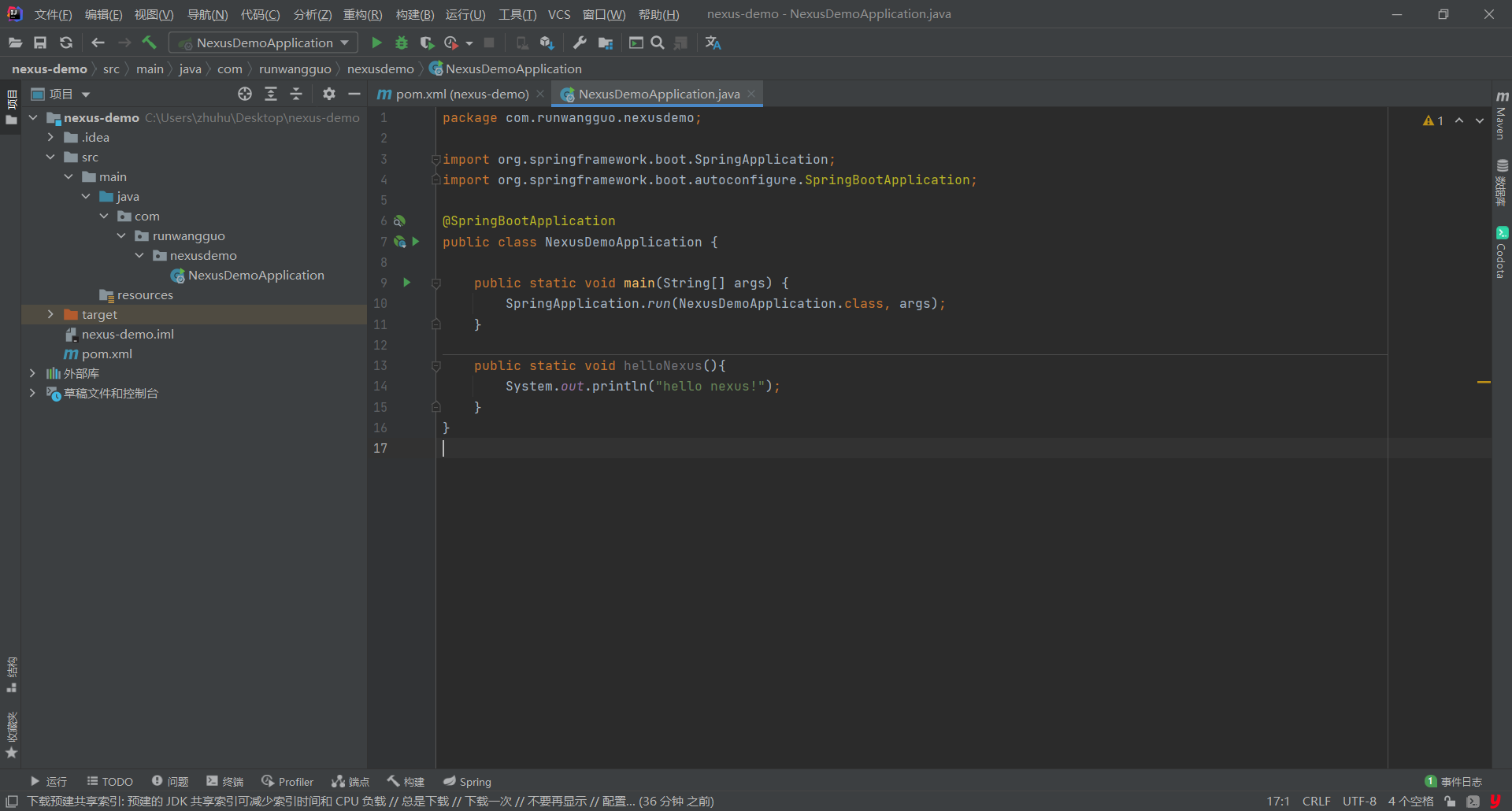Go to next highlighted error arrow
1512x811 pixels.
[x=1480, y=120]
